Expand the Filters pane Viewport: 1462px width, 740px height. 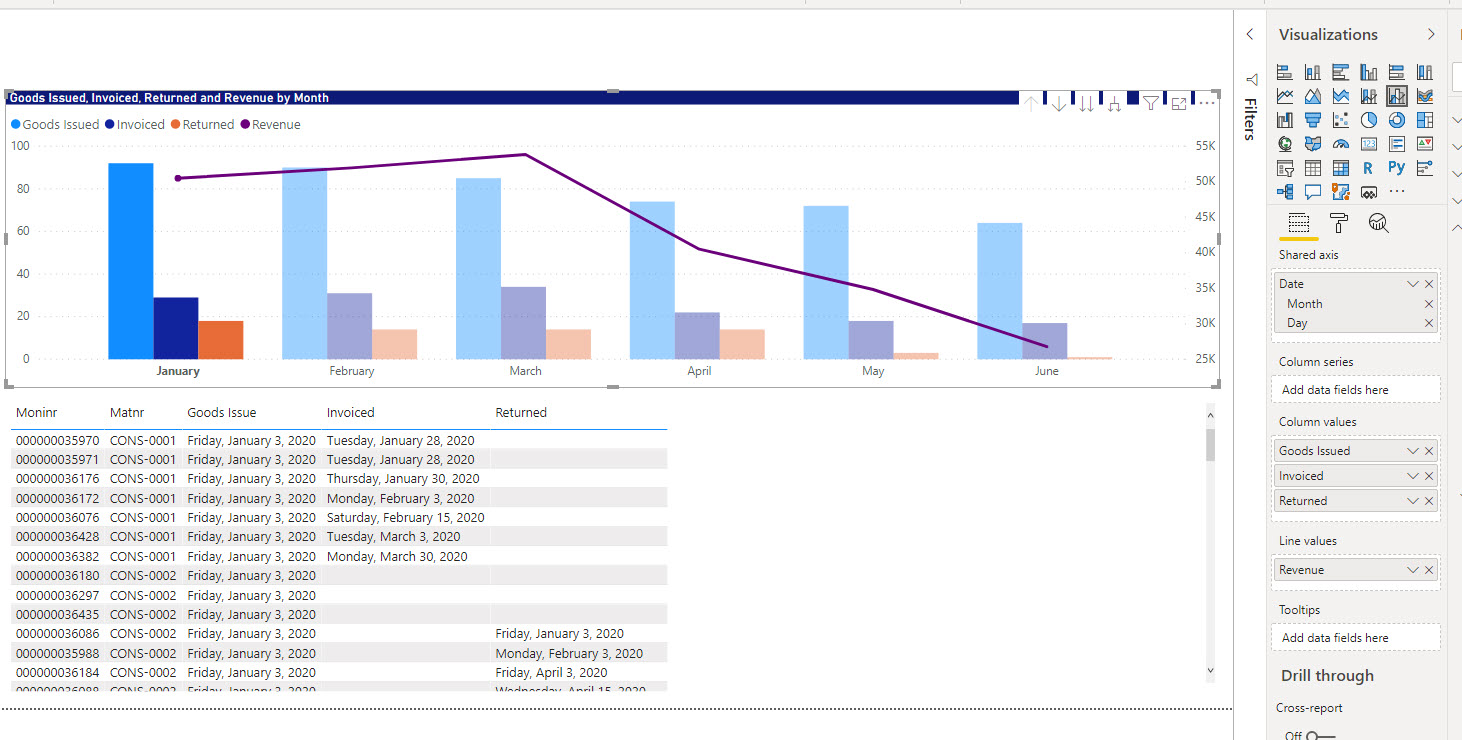pyautogui.click(x=1249, y=34)
